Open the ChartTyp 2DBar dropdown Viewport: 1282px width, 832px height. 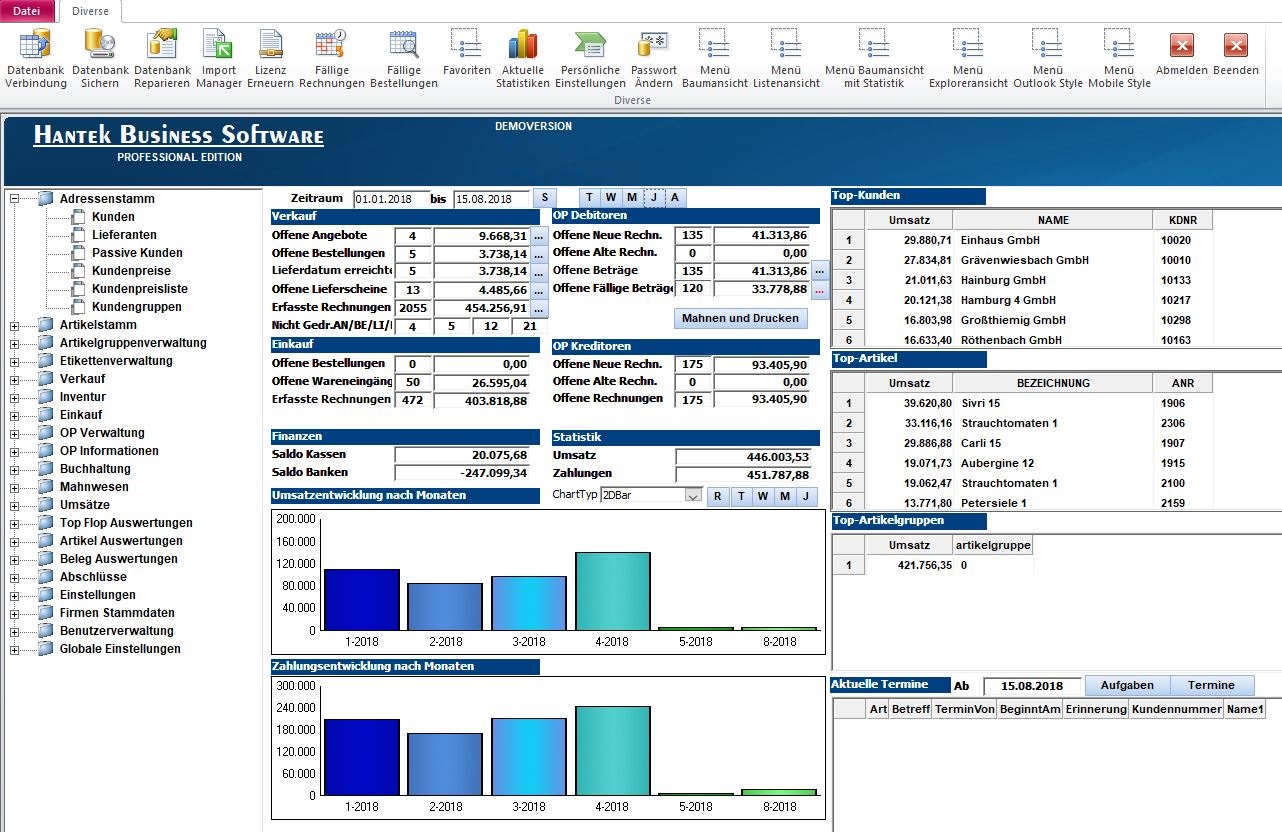[694, 495]
